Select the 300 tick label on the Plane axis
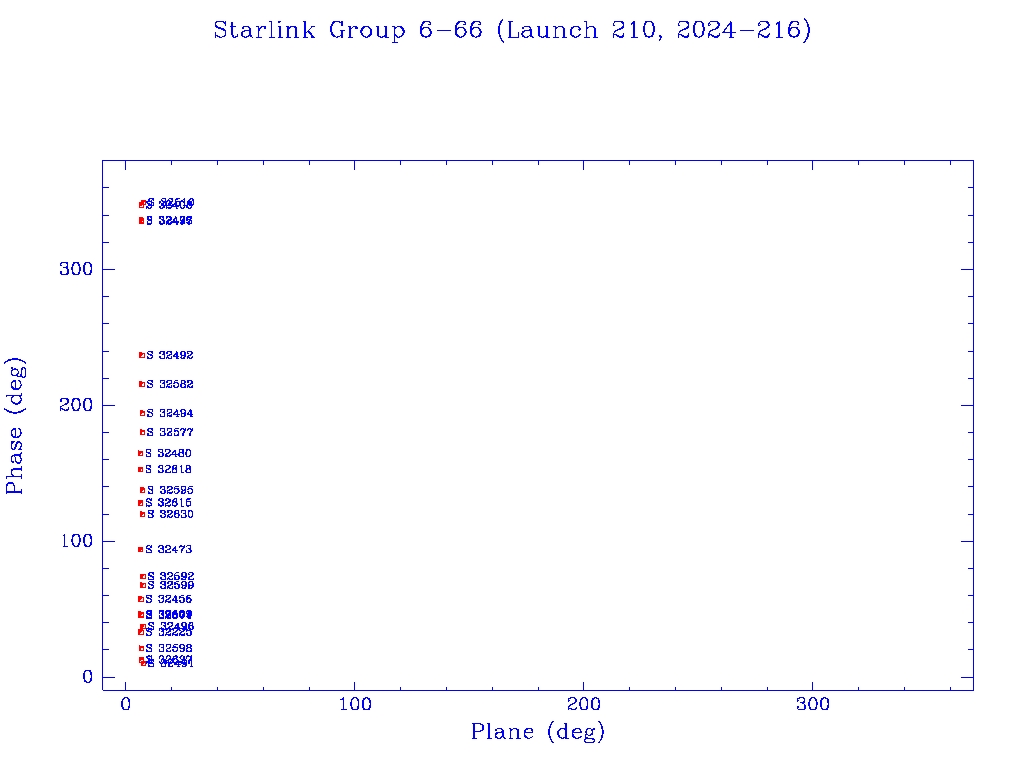 [x=812, y=705]
